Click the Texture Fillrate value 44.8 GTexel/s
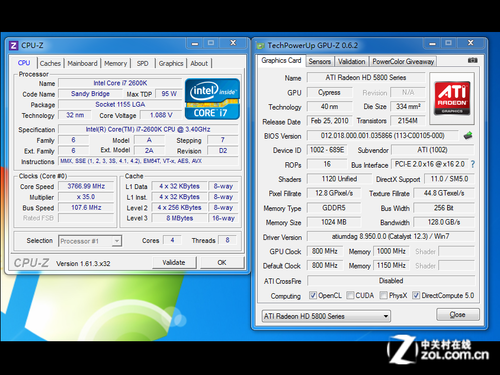The height and width of the screenshot is (375, 500). pyautogui.click(x=444, y=193)
